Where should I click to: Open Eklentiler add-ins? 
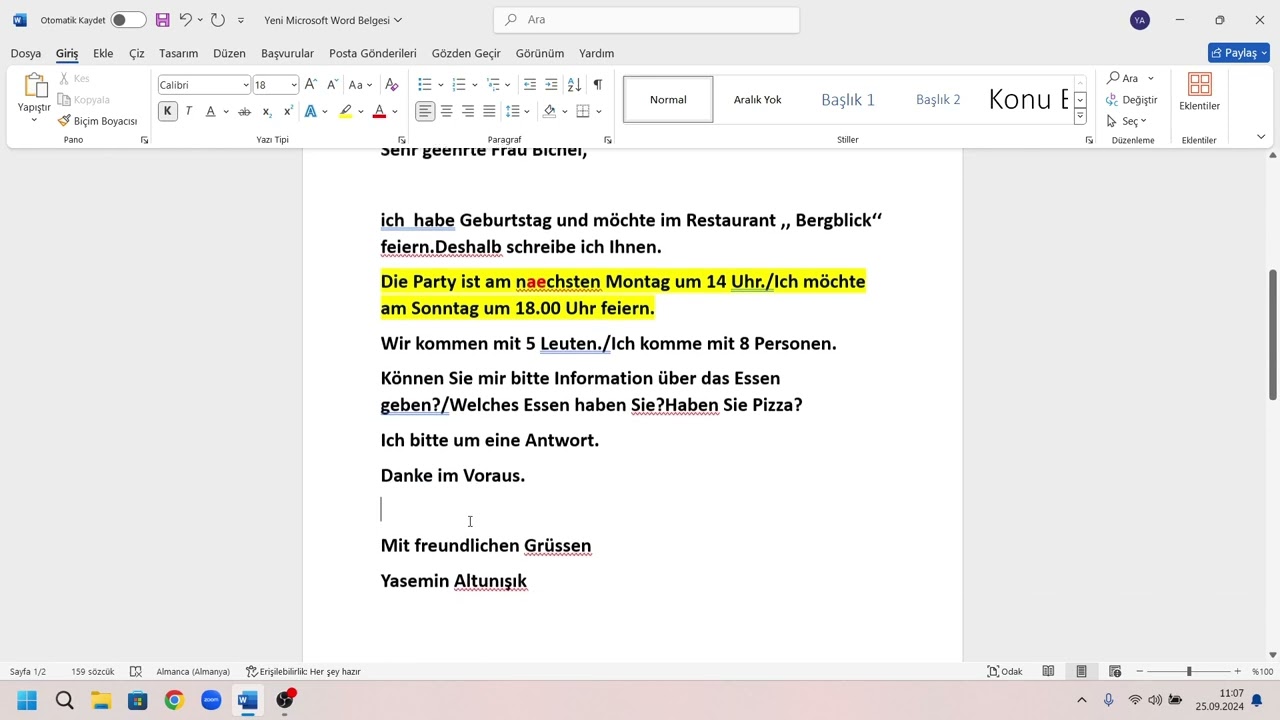[1199, 91]
